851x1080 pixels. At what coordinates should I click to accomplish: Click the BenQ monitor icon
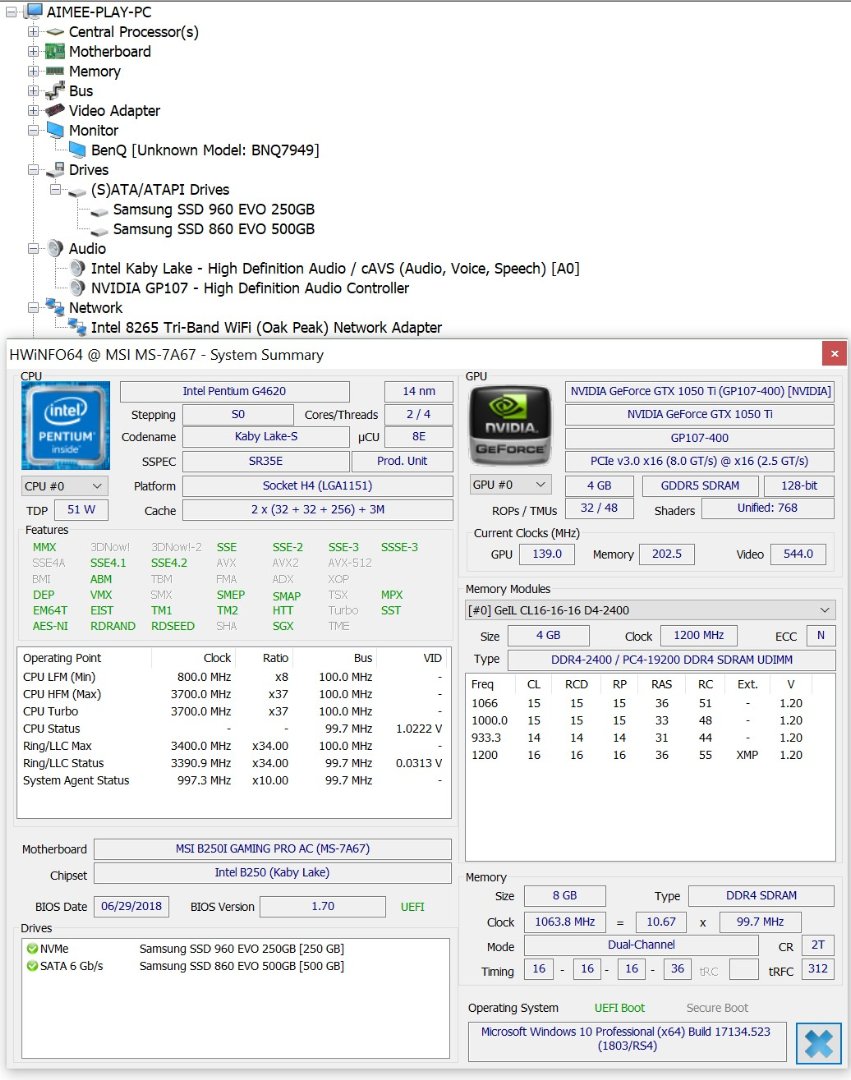(77, 150)
